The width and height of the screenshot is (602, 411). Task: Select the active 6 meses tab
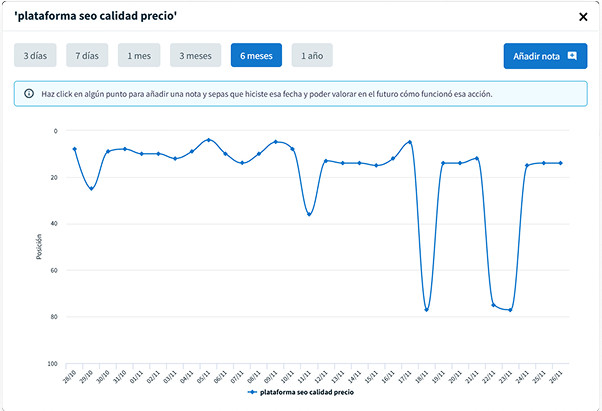[256, 56]
